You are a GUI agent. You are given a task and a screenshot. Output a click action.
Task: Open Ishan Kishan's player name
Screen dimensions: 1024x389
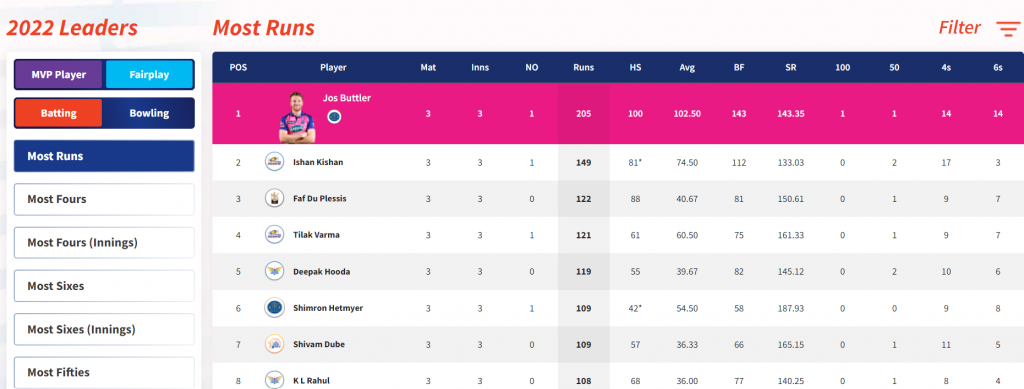click(x=318, y=163)
